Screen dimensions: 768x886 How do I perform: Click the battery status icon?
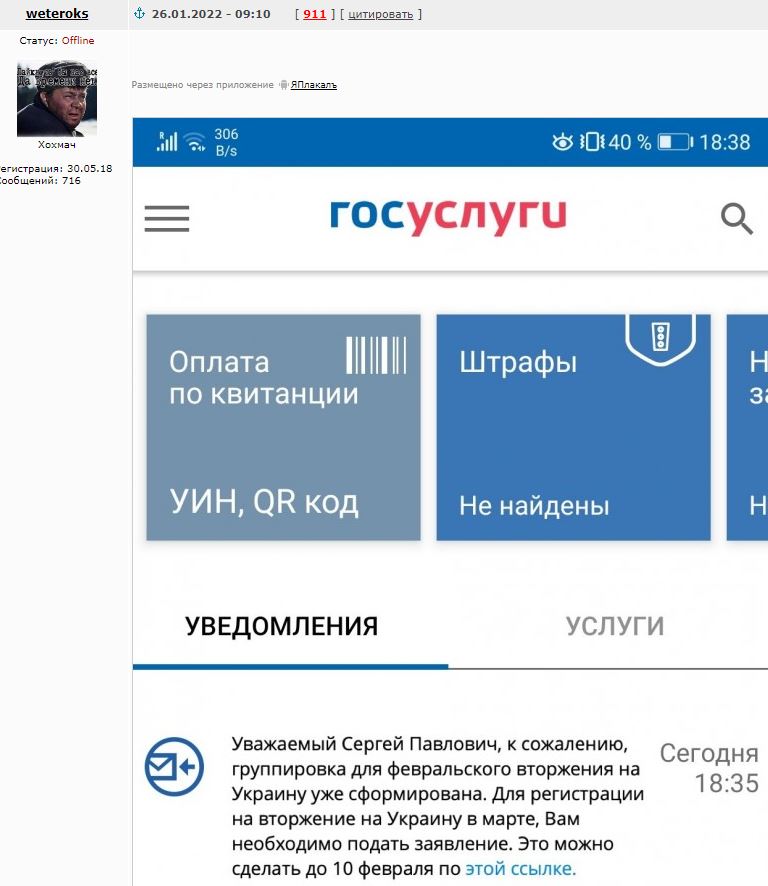tap(675, 142)
